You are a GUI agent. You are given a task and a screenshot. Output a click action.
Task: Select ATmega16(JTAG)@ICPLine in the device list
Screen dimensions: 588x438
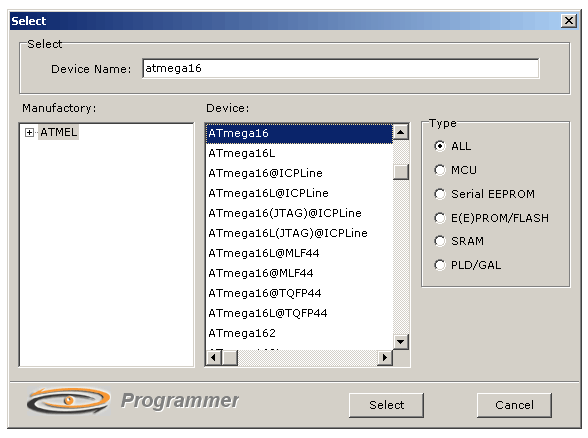tap(299, 213)
